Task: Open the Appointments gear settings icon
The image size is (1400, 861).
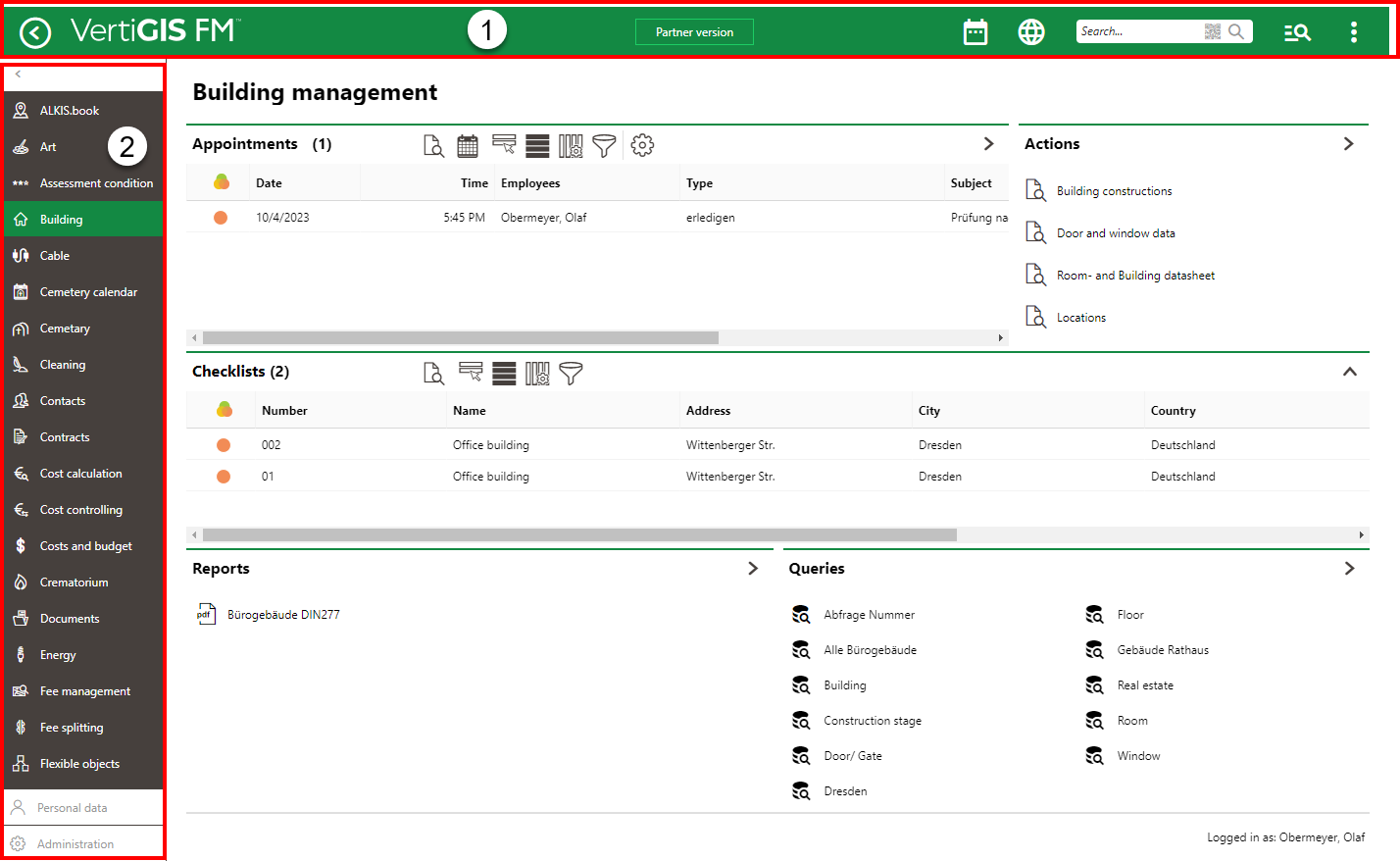Action: 642,145
